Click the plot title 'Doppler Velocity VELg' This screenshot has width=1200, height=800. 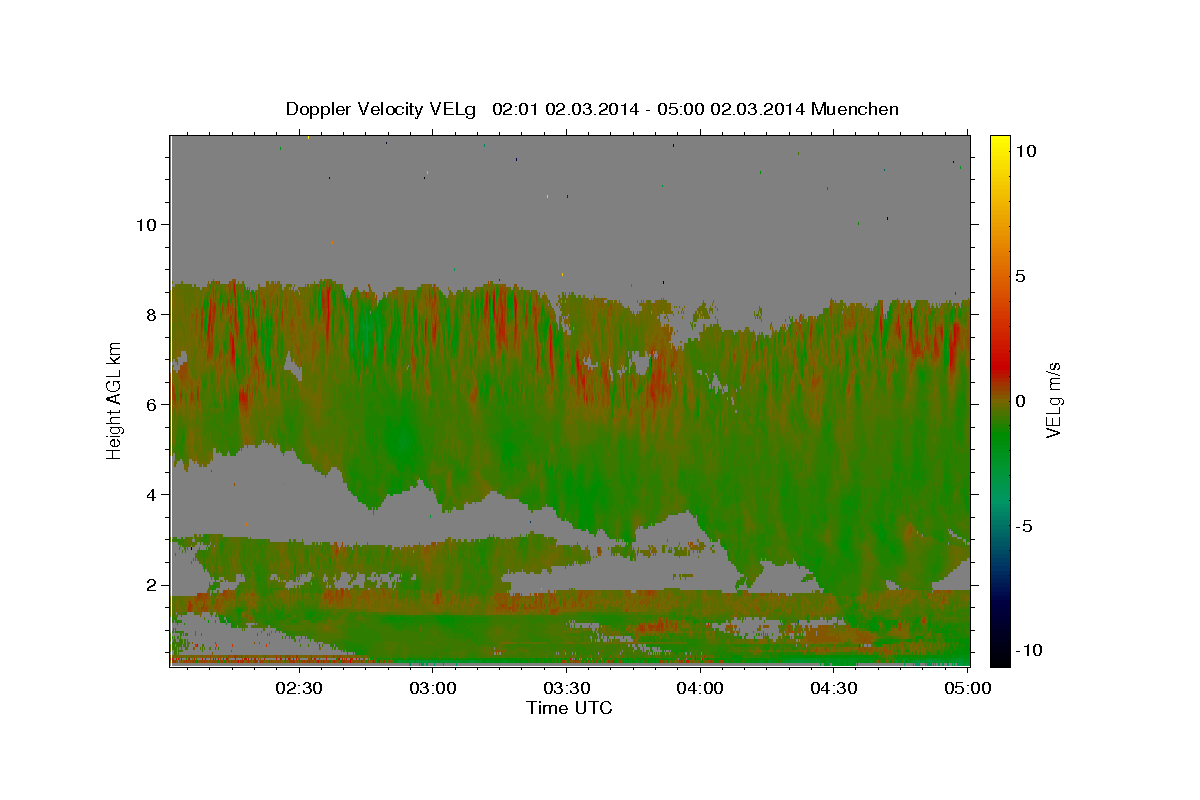(x=381, y=109)
